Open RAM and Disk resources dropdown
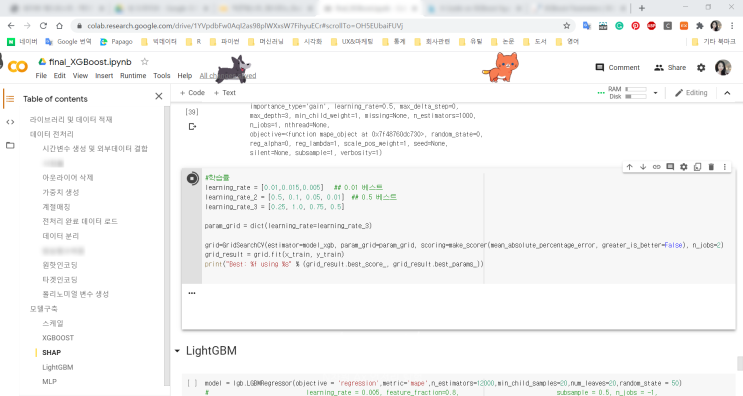This screenshot has height=396, width=743. pyautogui.click(x=655, y=93)
